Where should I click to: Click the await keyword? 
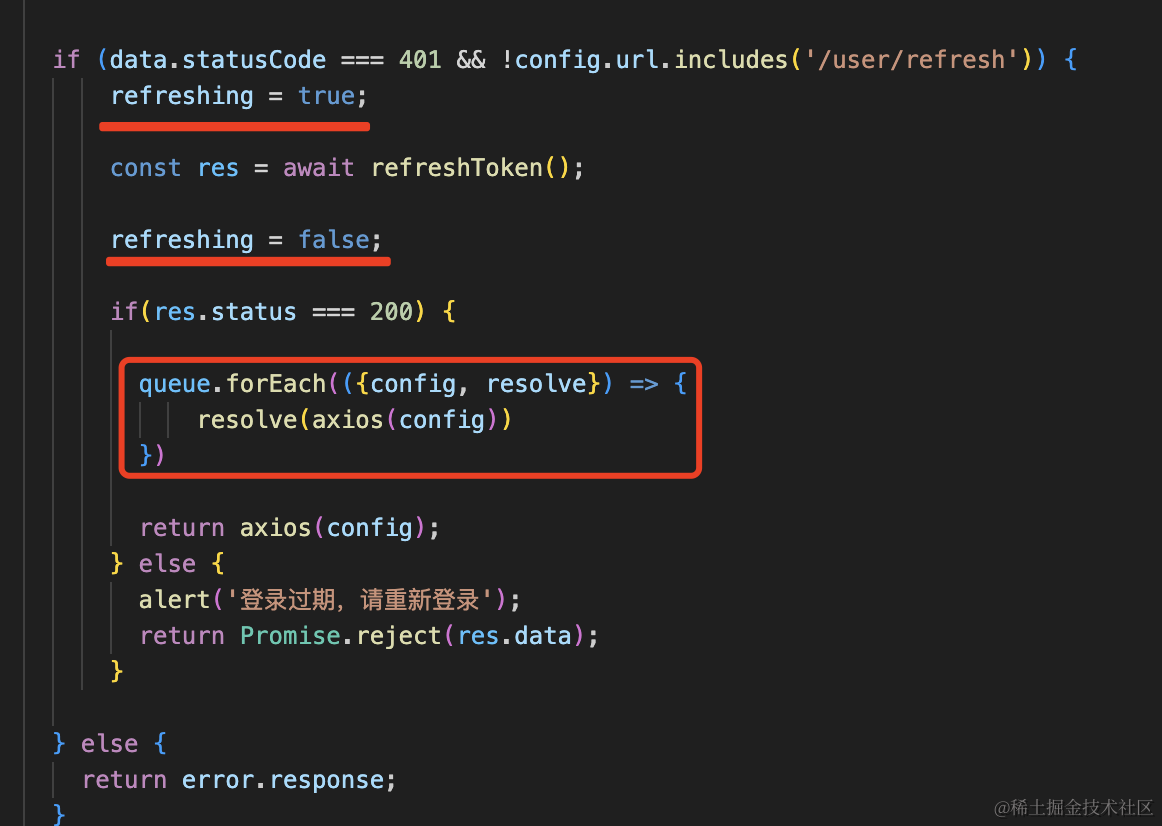coord(318,168)
